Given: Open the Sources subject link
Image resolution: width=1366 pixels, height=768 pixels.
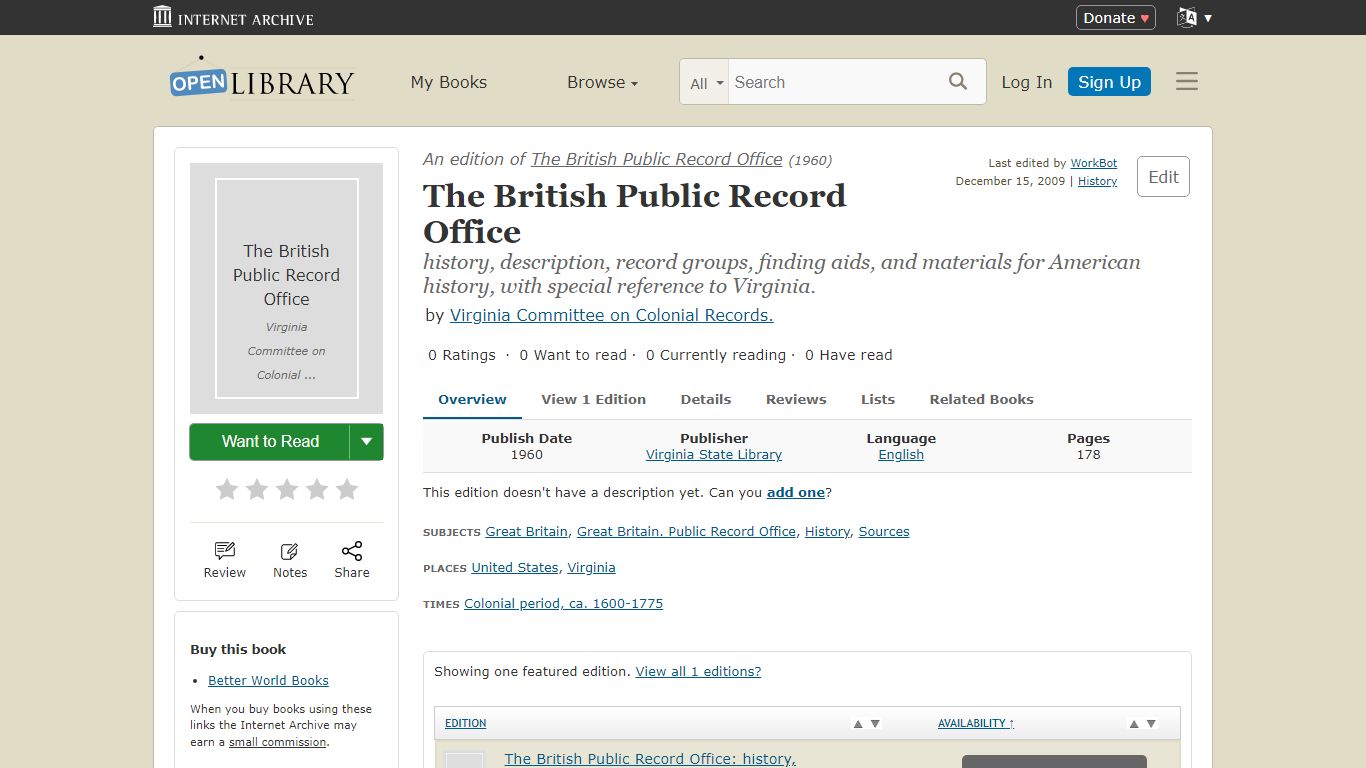Looking at the screenshot, I should [x=884, y=532].
